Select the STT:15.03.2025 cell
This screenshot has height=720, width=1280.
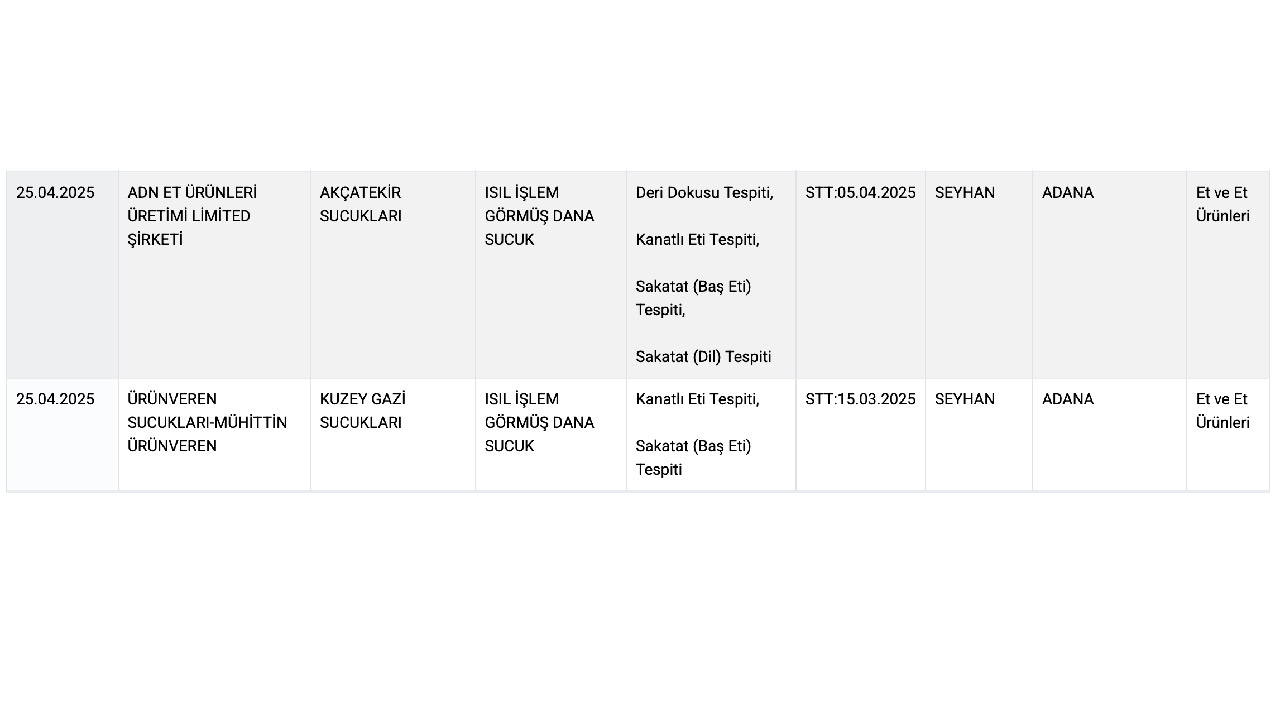click(x=861, y=435)
